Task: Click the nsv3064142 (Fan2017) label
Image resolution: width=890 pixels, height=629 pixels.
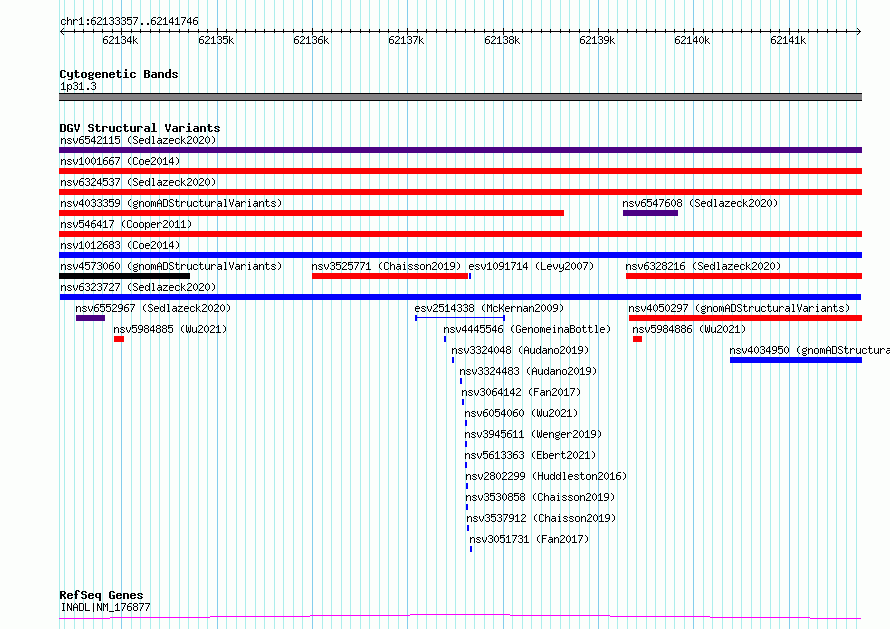Action: [521, 392]
